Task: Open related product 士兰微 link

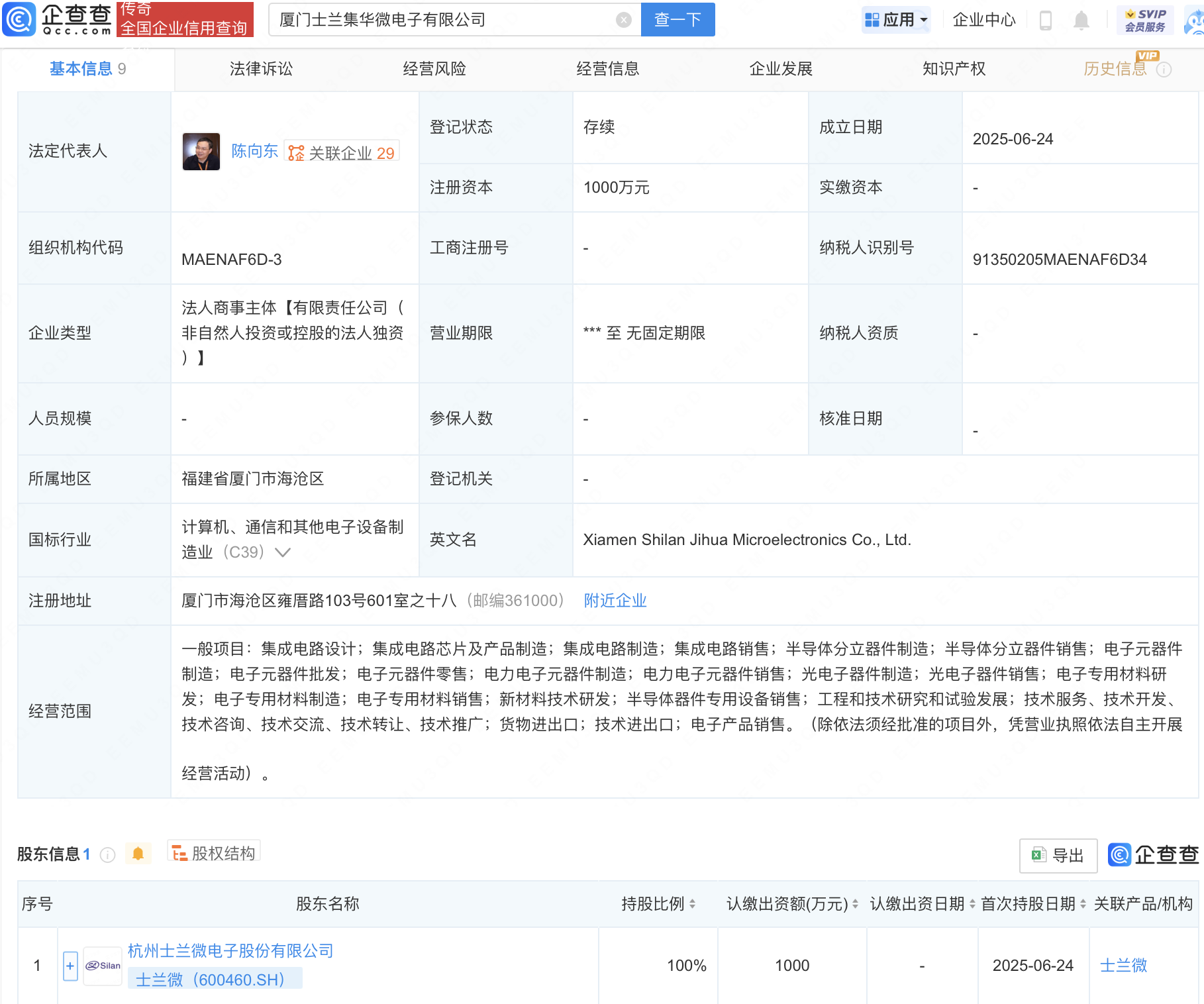Action: point(1123,966)
